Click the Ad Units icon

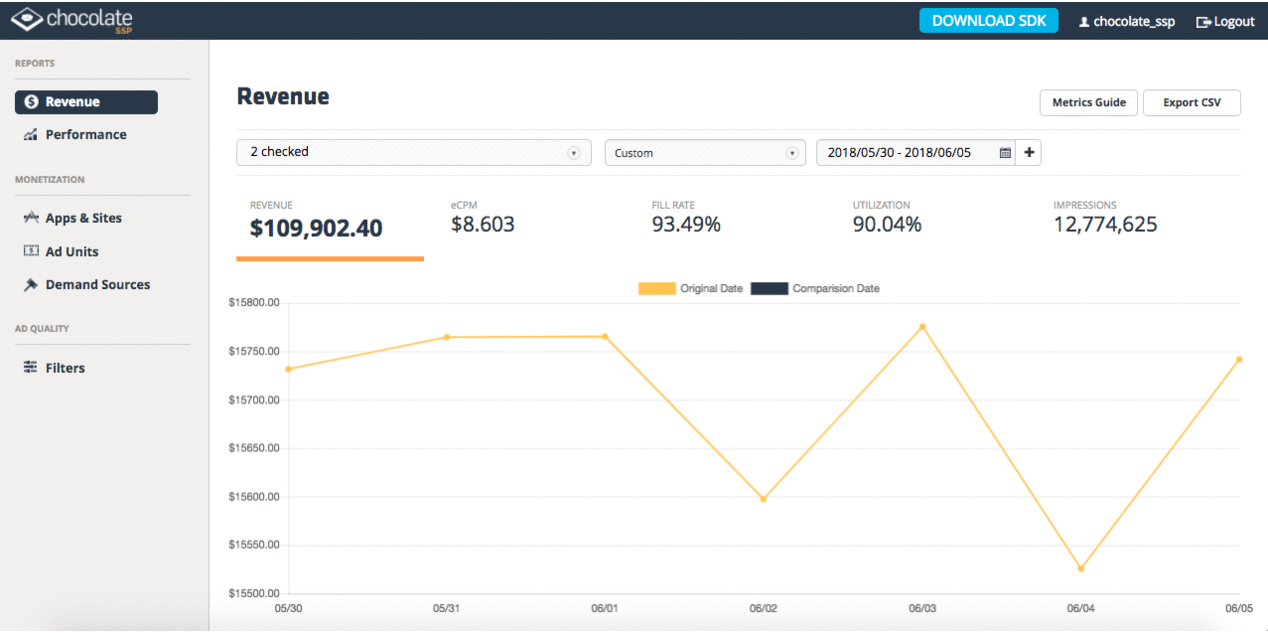pyautogui.click(x=30, y=251)
